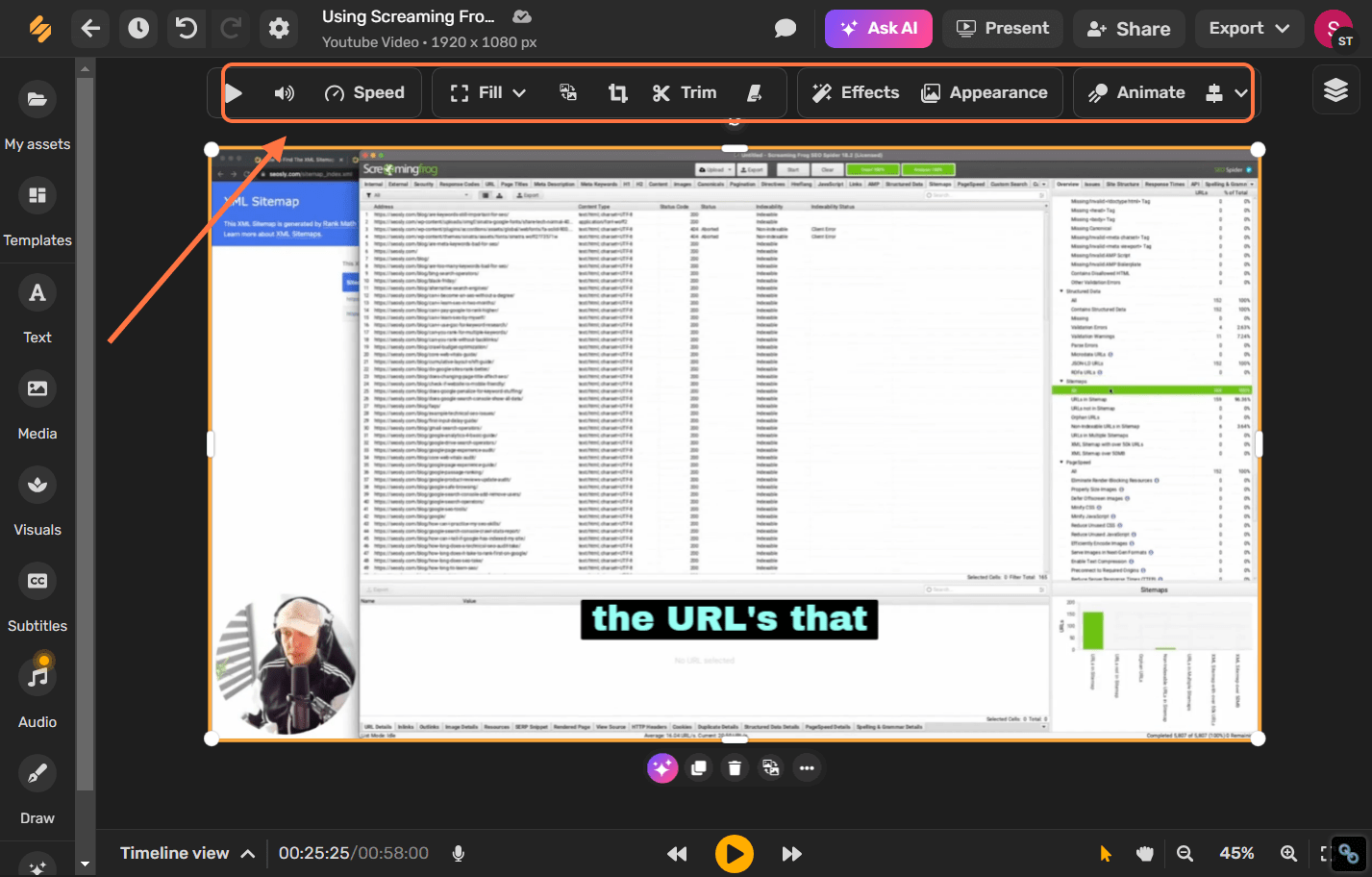
Task: Expand the Timeline view chevron
Action: (x=248, y=854)
